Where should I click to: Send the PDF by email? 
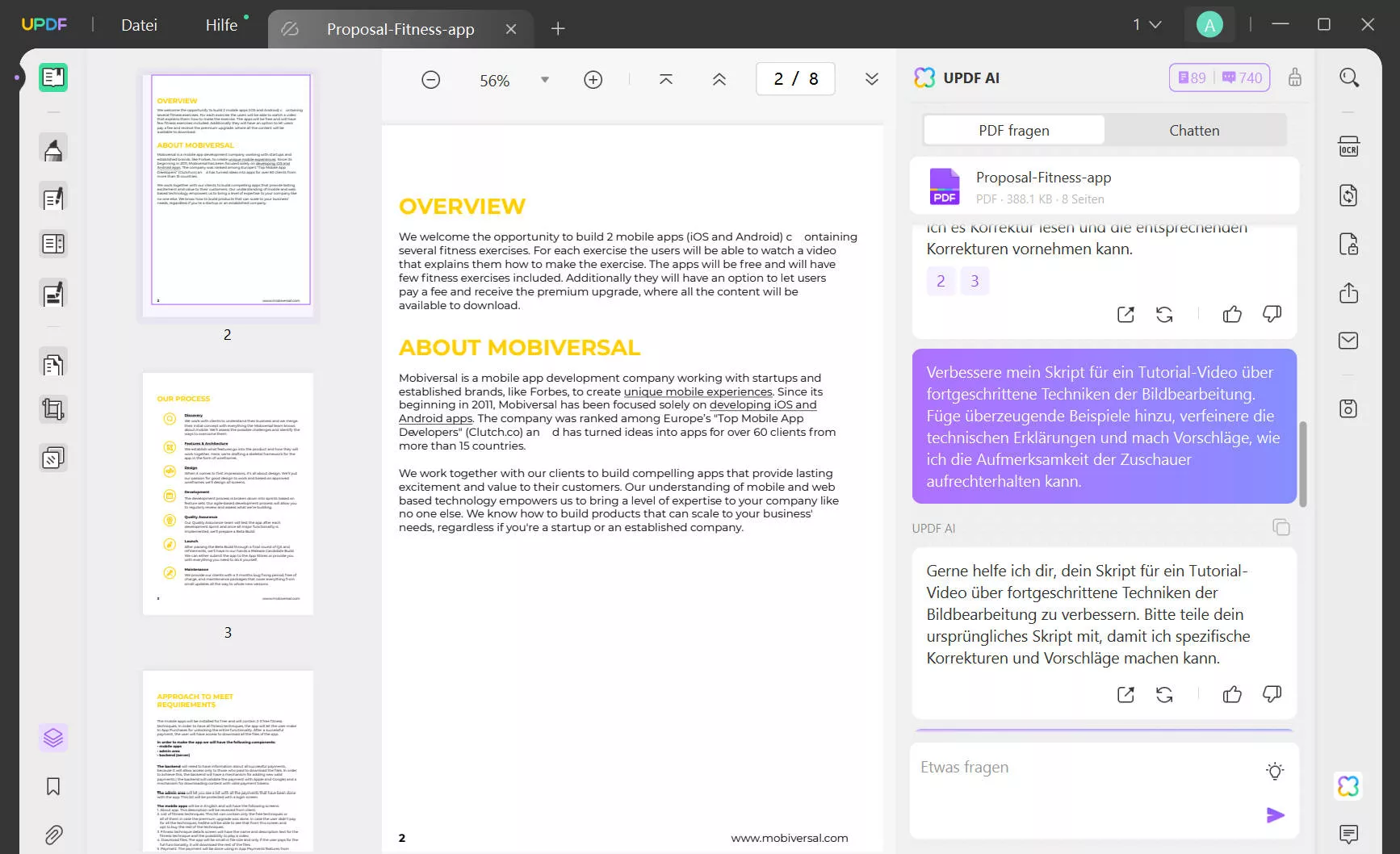1349,341
